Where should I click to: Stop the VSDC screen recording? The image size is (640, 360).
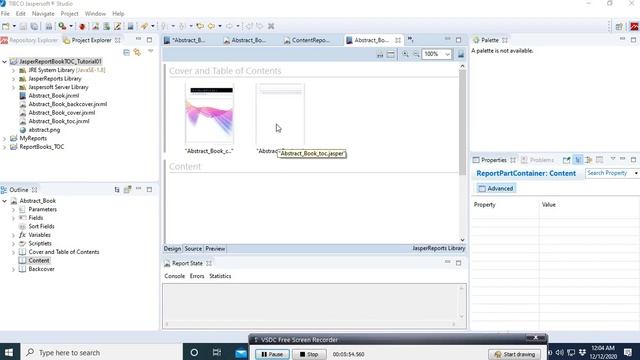pos(309,354)
